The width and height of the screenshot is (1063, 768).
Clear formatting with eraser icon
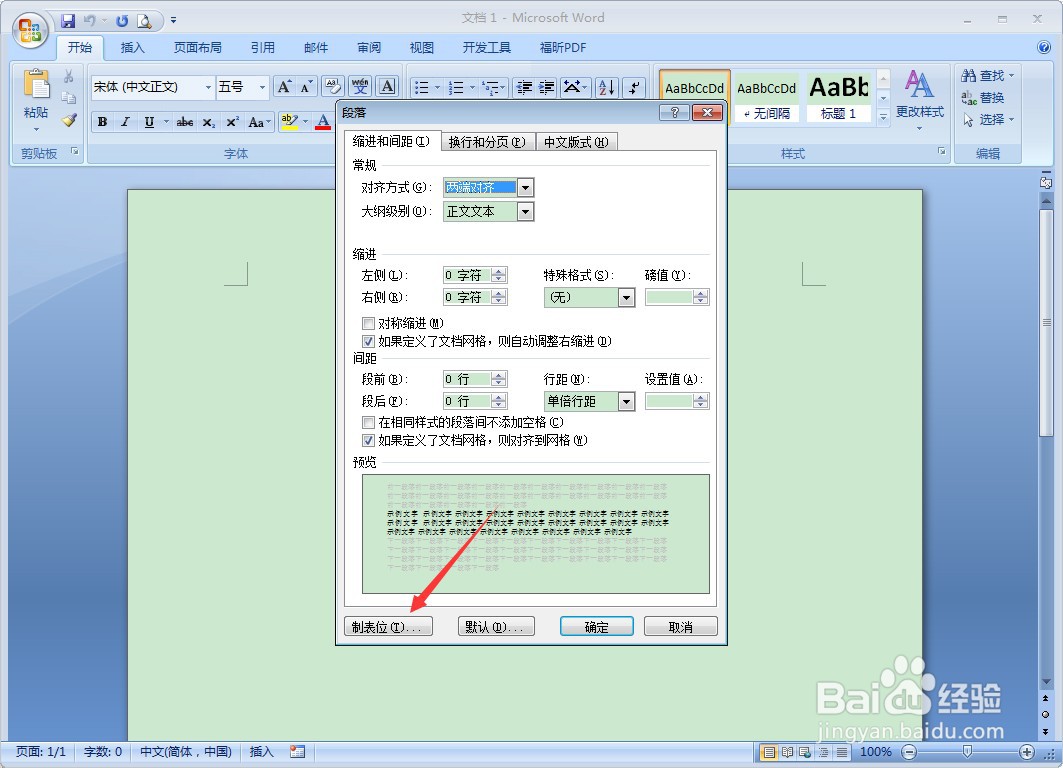[332, 86]
